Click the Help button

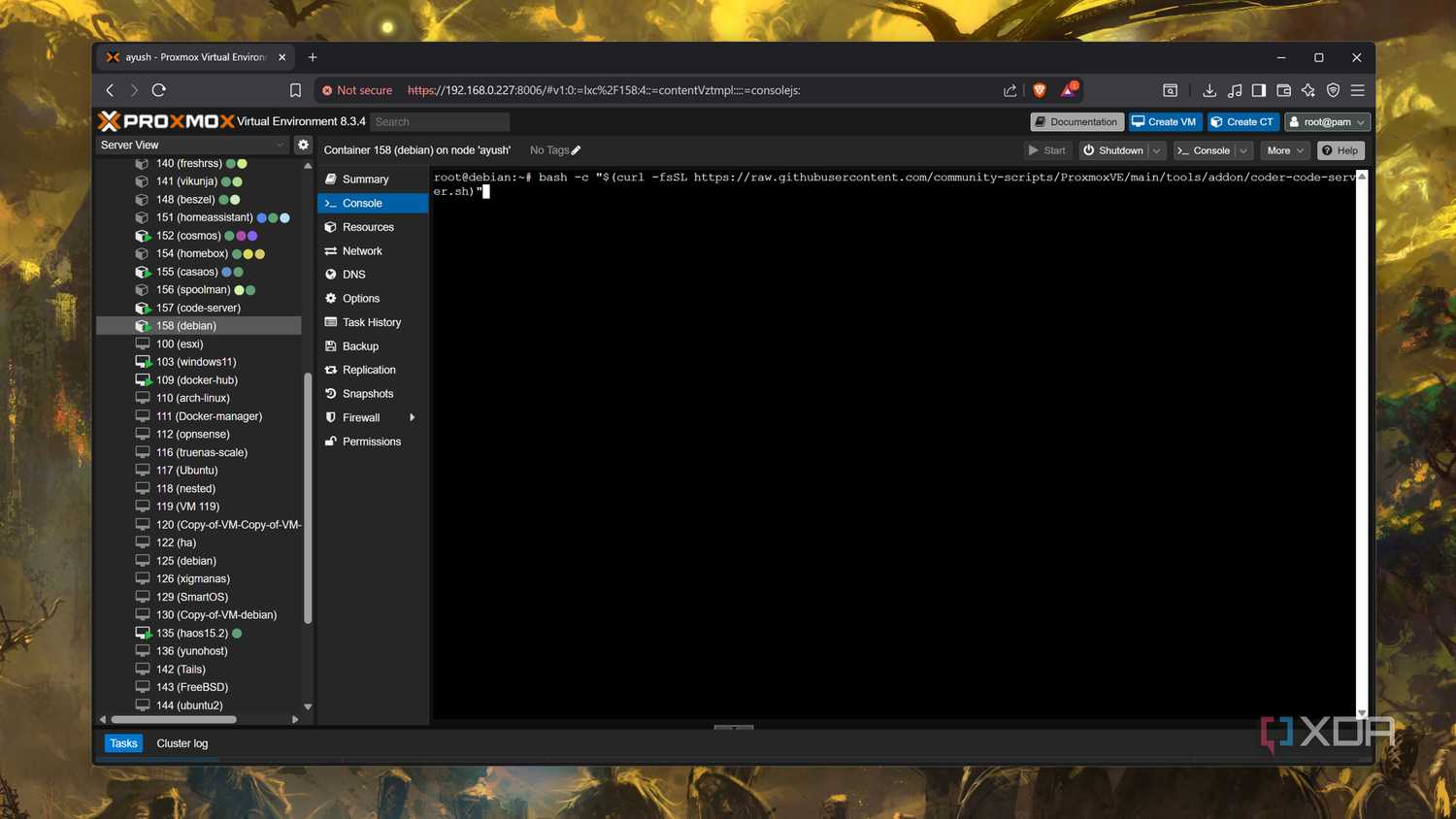tap(1340, 150)
